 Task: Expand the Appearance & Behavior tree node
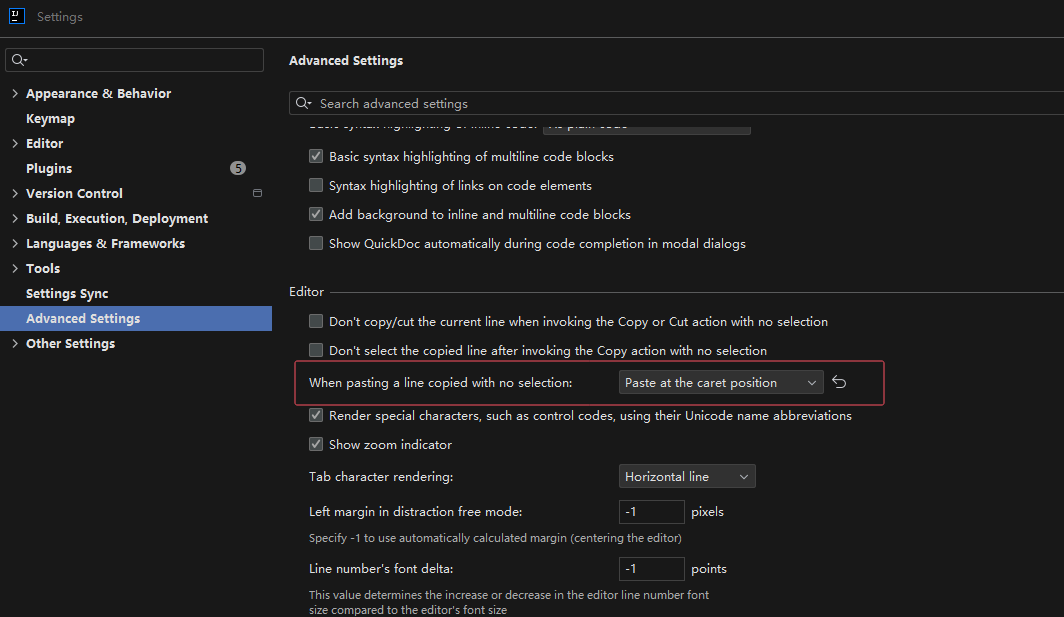[14, 94]
